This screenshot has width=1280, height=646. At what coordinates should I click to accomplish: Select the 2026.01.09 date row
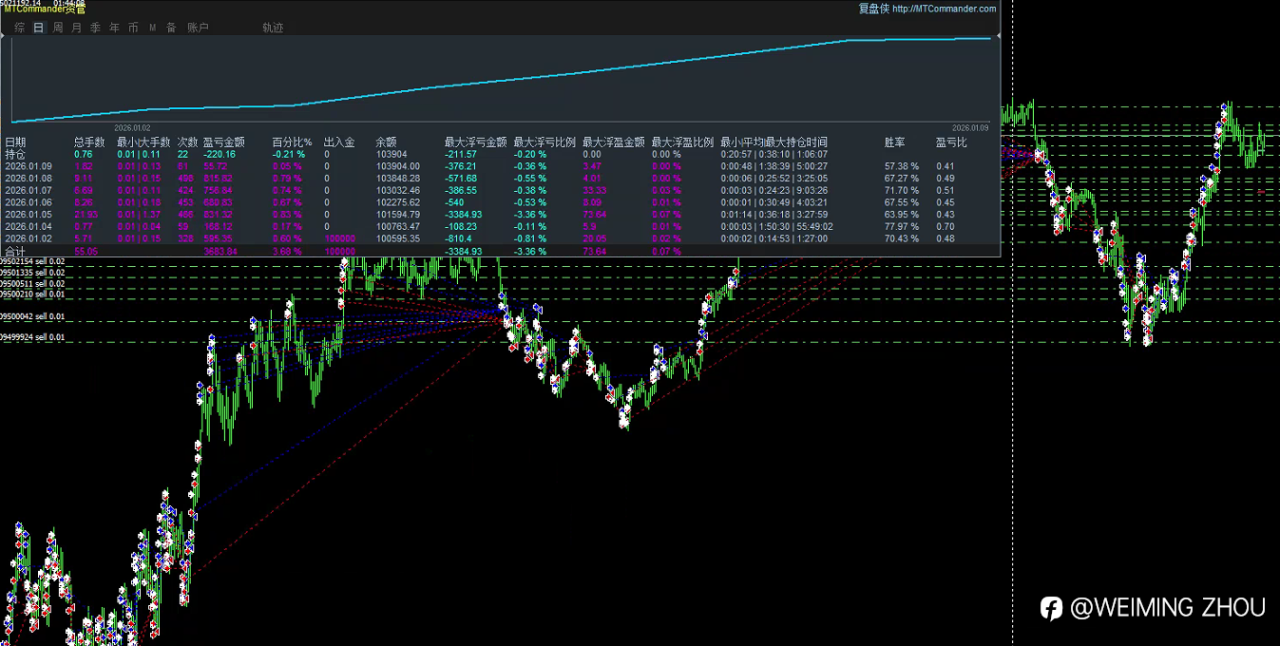[x=28, y=167]
